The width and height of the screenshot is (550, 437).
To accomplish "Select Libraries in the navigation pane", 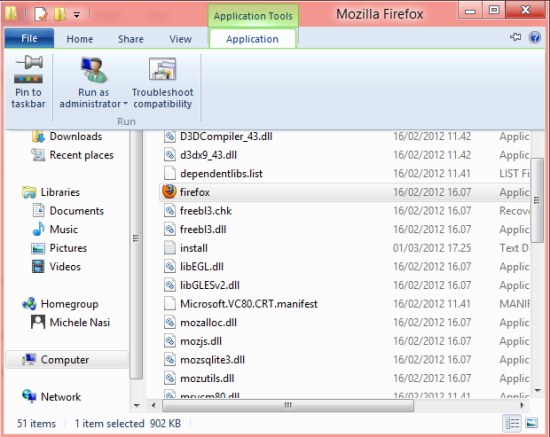I will (51, 192).
